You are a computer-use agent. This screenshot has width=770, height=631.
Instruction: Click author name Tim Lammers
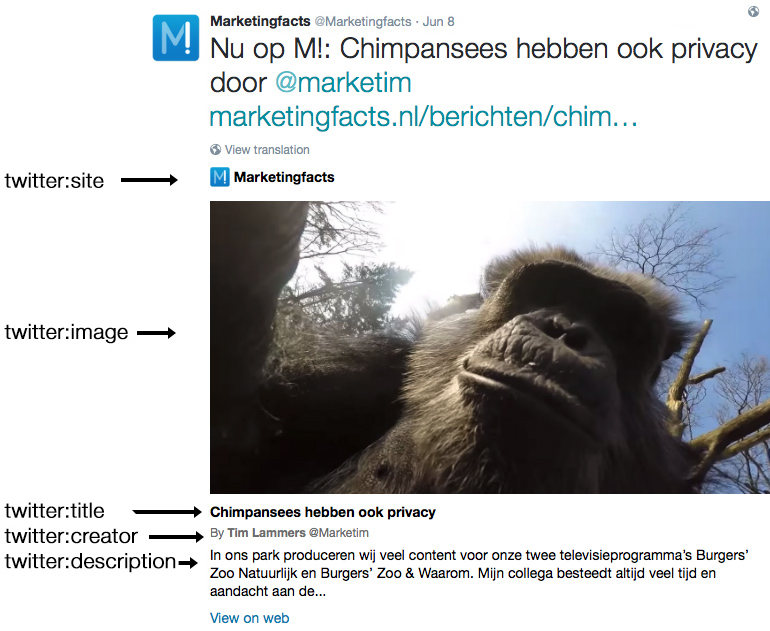tap(266, 533)
